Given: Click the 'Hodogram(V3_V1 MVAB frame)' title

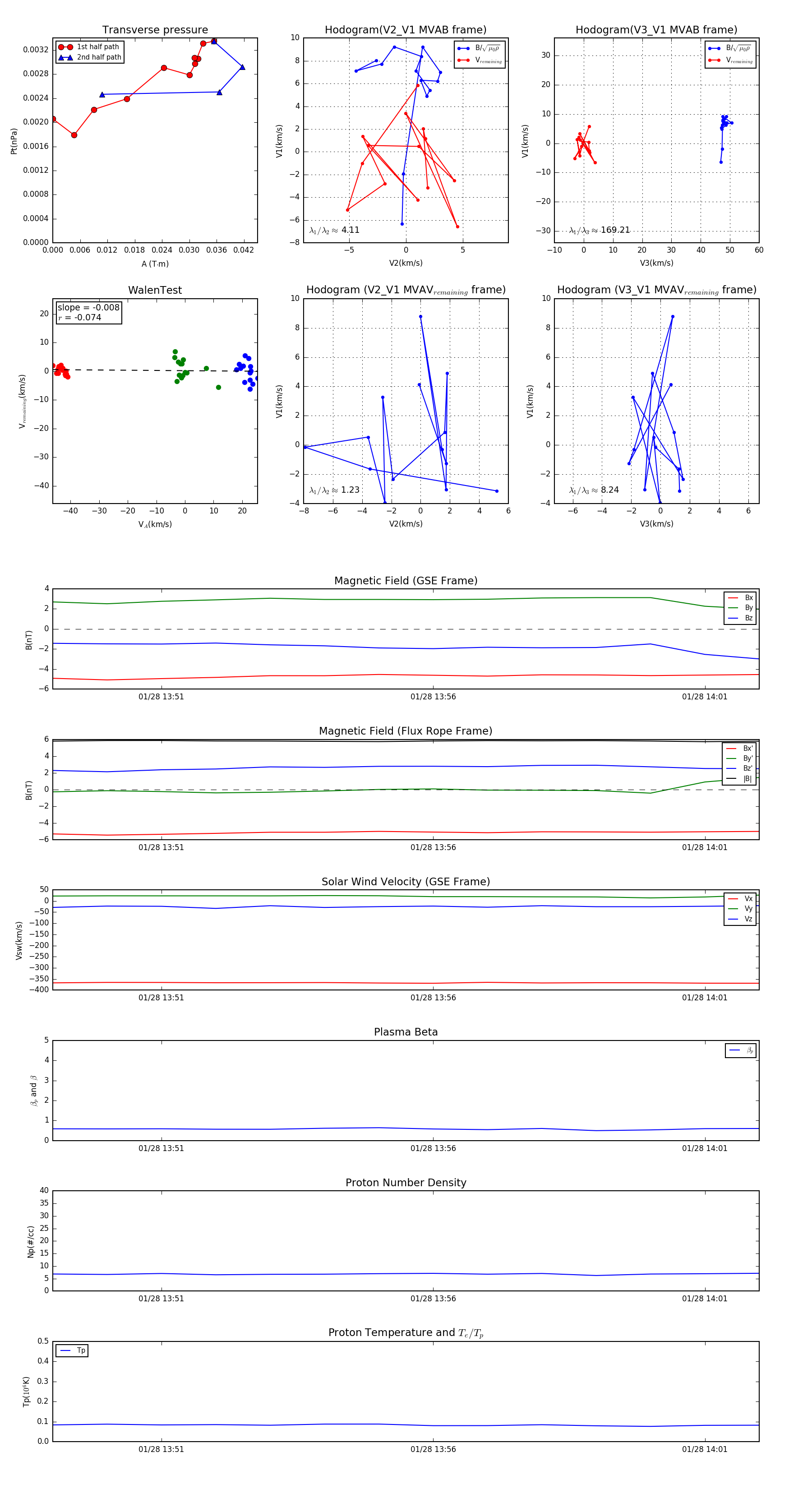Looking at the screenshot, I should (x=656, y=30).
